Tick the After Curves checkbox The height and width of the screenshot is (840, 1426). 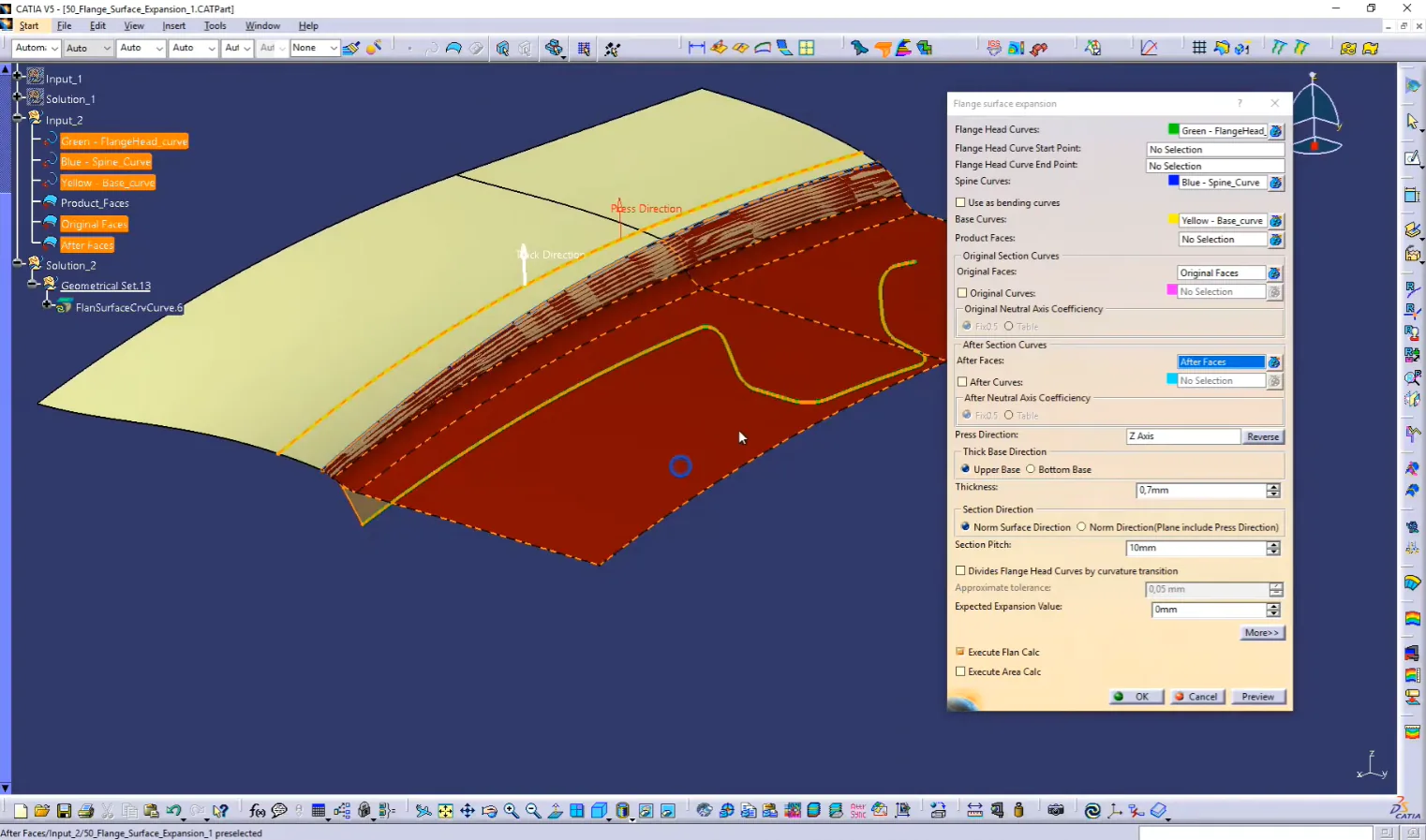[x=962, y=382]
